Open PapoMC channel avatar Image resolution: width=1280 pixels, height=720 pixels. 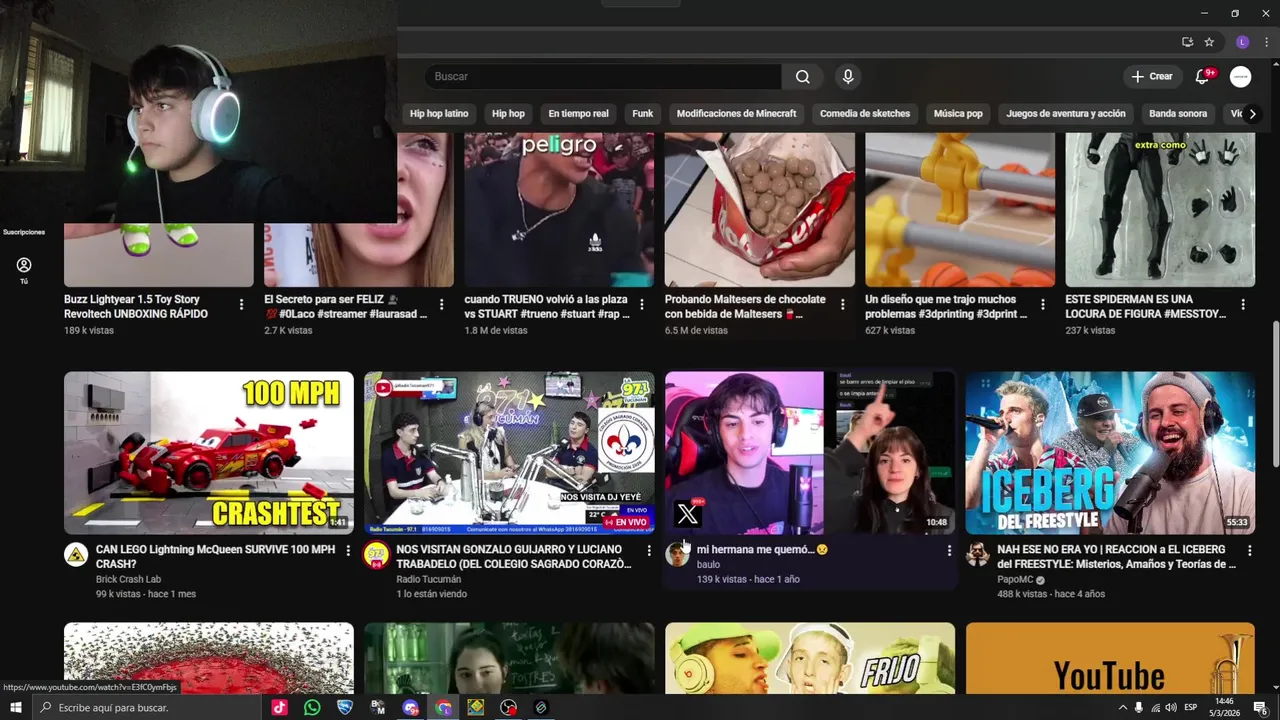977,555
